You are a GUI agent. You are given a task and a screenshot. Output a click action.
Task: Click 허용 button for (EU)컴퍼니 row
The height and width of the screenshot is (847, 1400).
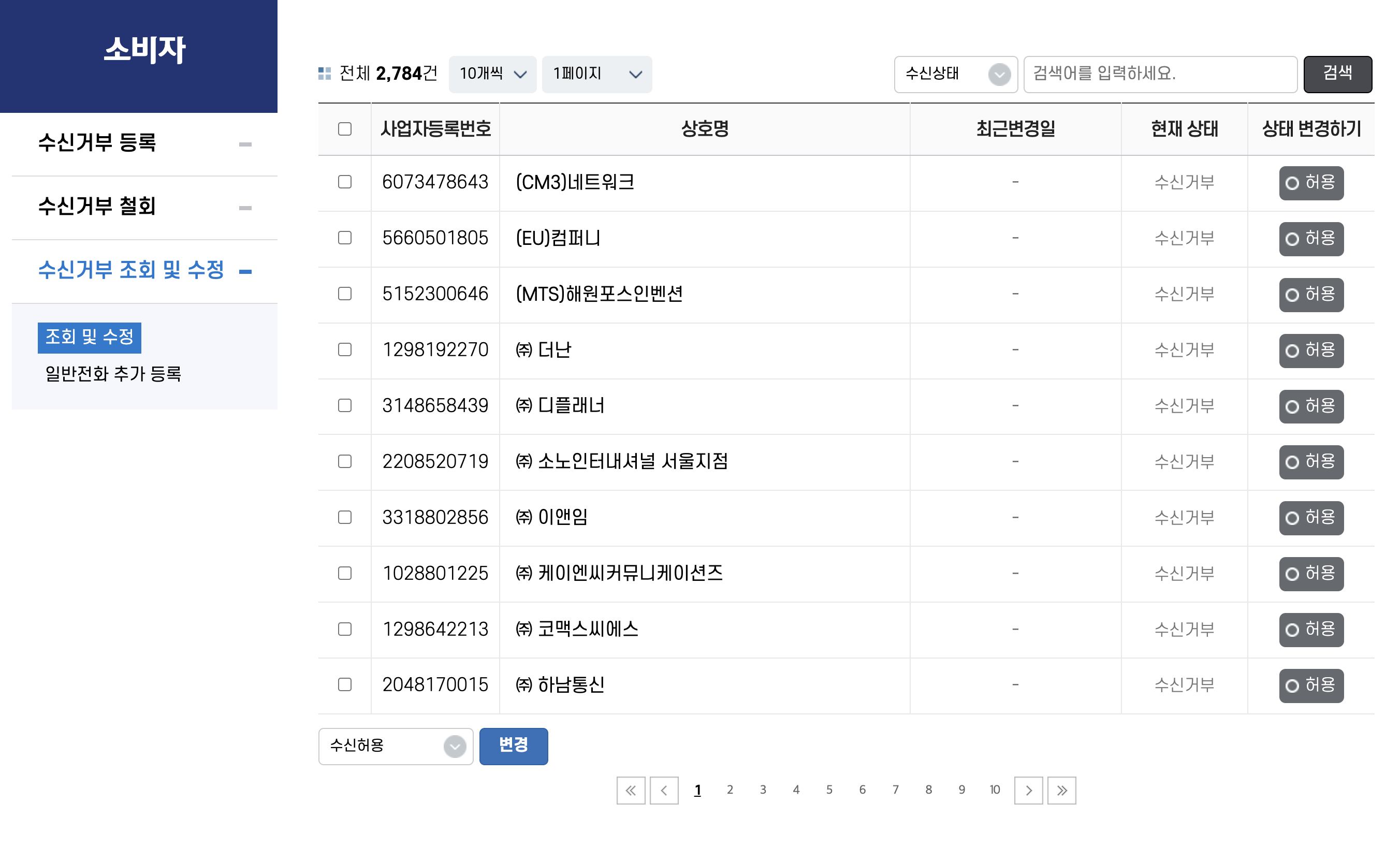click(x=1311, y=239)
